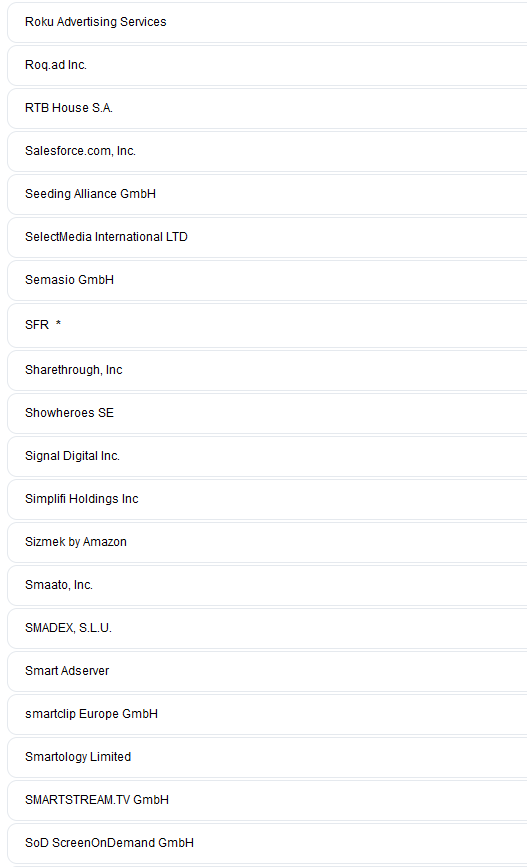Viewport: 527px width, 867px height.
Task: Select SMARTSTREAM.TV GmbH entry
Action: click(x=267, y=802)
